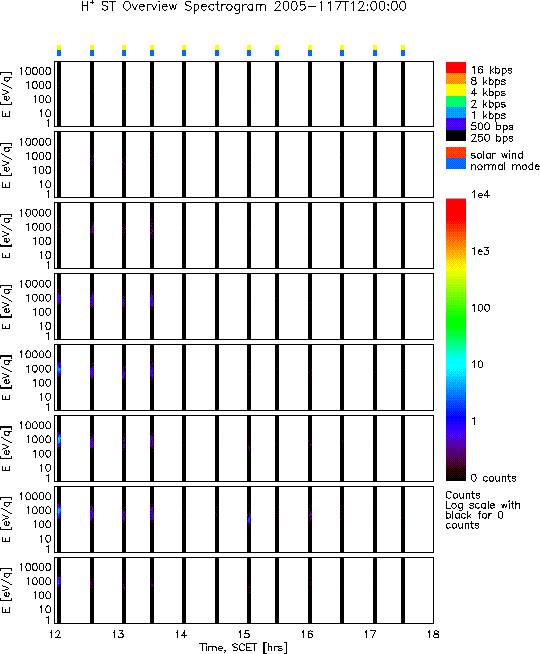The height and width of the screenshot is (654, 540).
Task: Click the "17" tick on the time axis
Action: click(x=370, y=634)
